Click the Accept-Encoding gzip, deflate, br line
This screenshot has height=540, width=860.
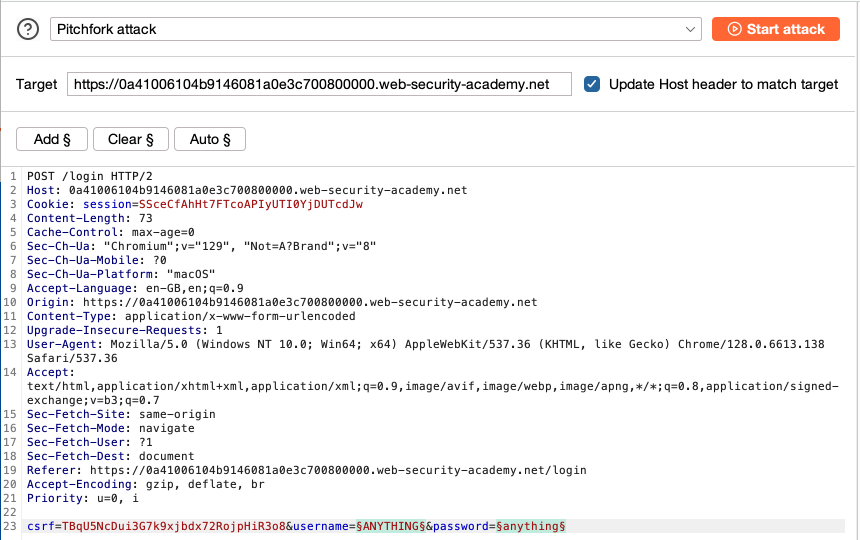pyautogui.click(x=146, y=484)
